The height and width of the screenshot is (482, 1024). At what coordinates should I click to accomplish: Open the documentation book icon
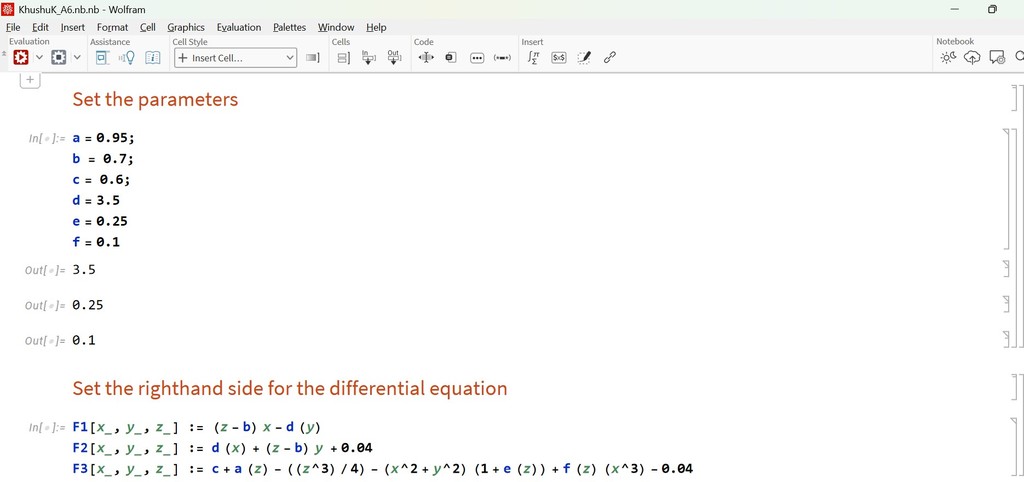(x=153, y=58)
